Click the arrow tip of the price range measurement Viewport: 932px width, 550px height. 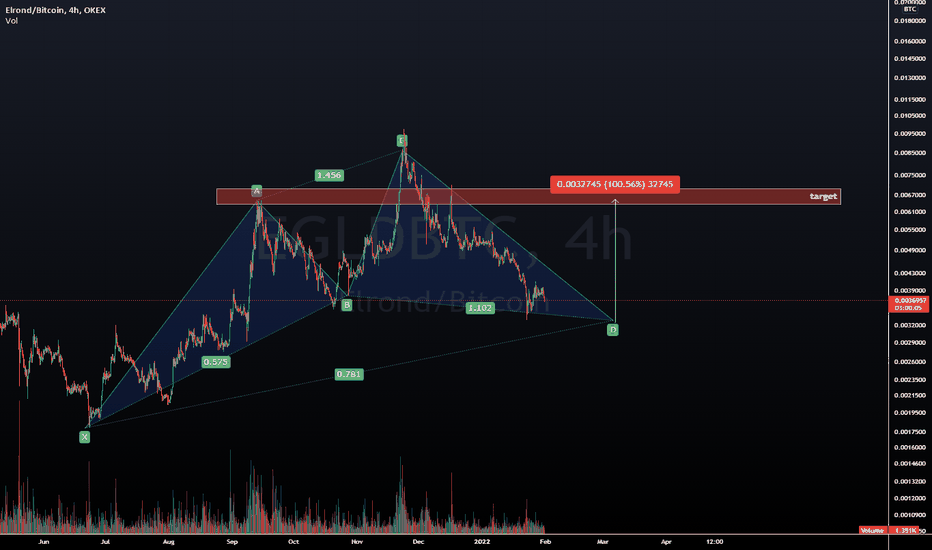tap(615, 202)
